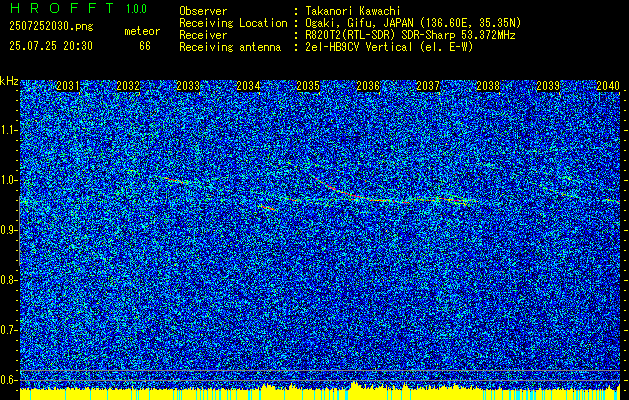The image size is (629, 400).
Task: Click the 2036 time marker
Action: click(x=368, y=86)
